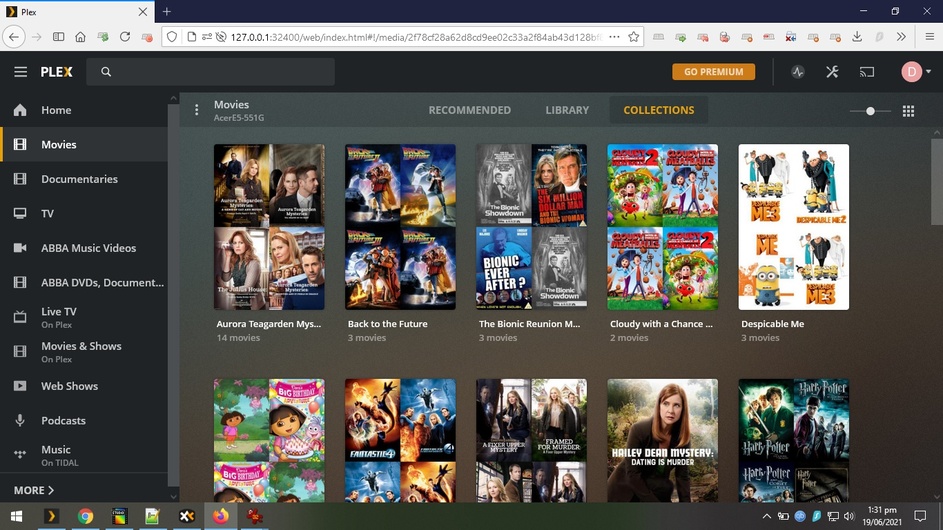The height and width of the screenshot is (530, 943).
Task: Click Back to the Future title link
Action: point(387,324)
